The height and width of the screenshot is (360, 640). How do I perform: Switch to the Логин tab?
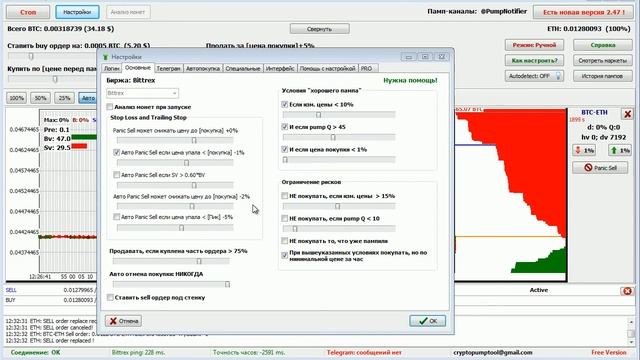[111, 69]
